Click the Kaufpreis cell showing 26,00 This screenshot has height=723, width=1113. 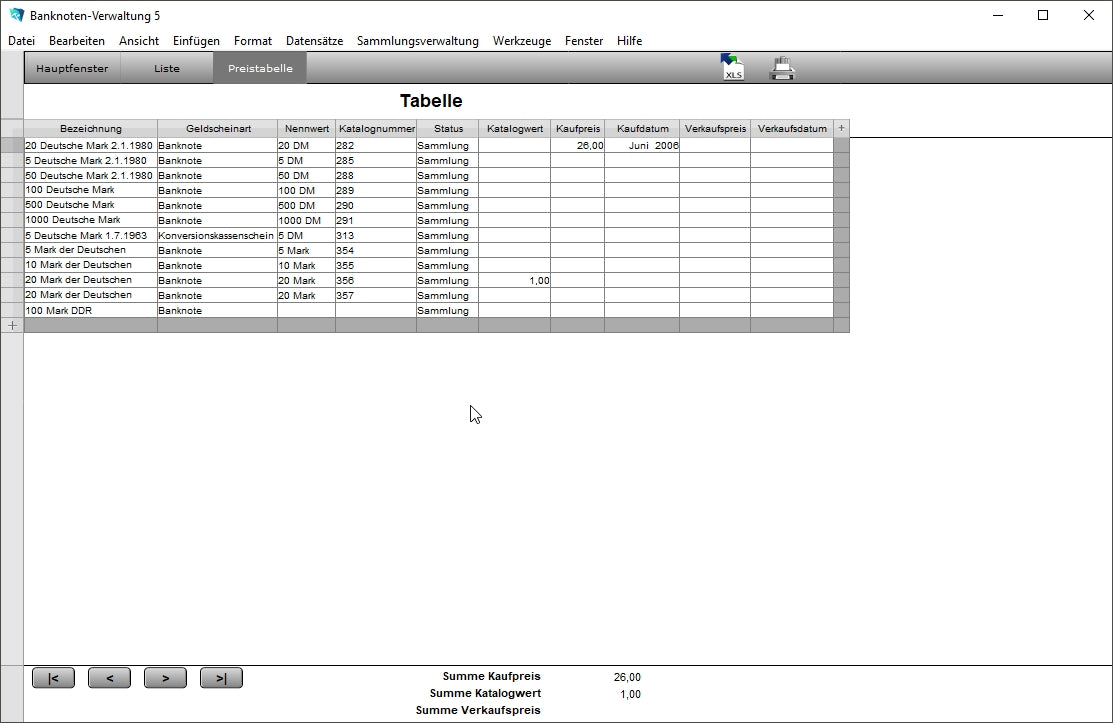577,145
